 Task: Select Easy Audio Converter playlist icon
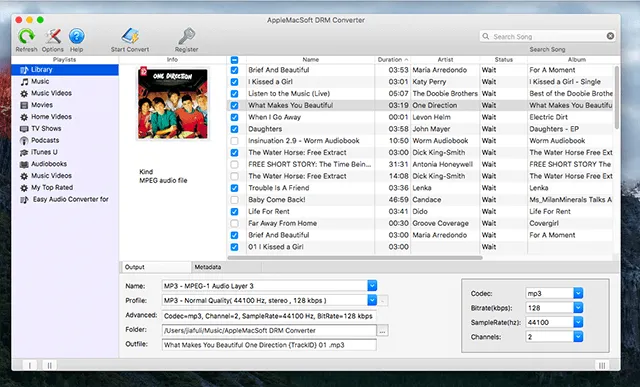tap(24, 200)
